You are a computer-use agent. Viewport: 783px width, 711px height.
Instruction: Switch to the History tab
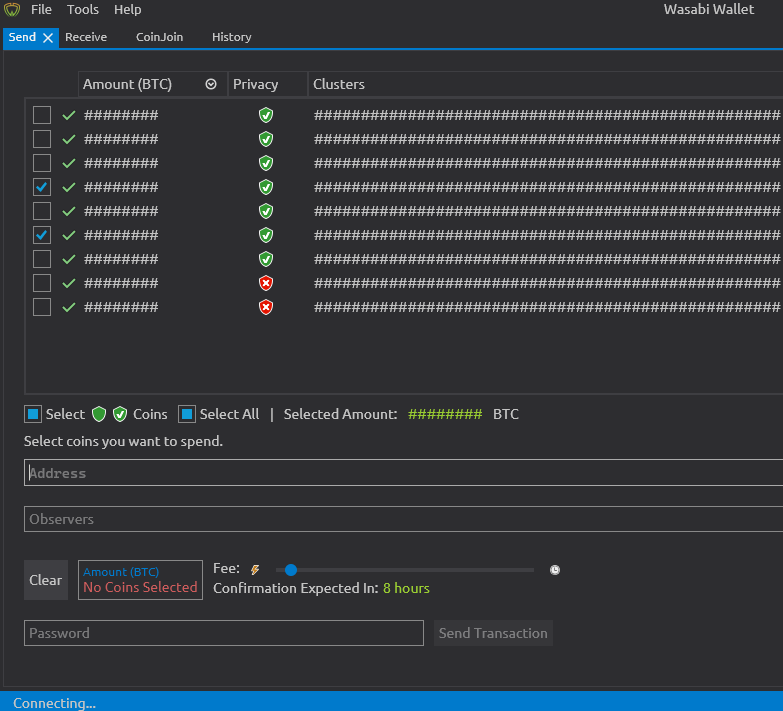click(x=232, y=37)
